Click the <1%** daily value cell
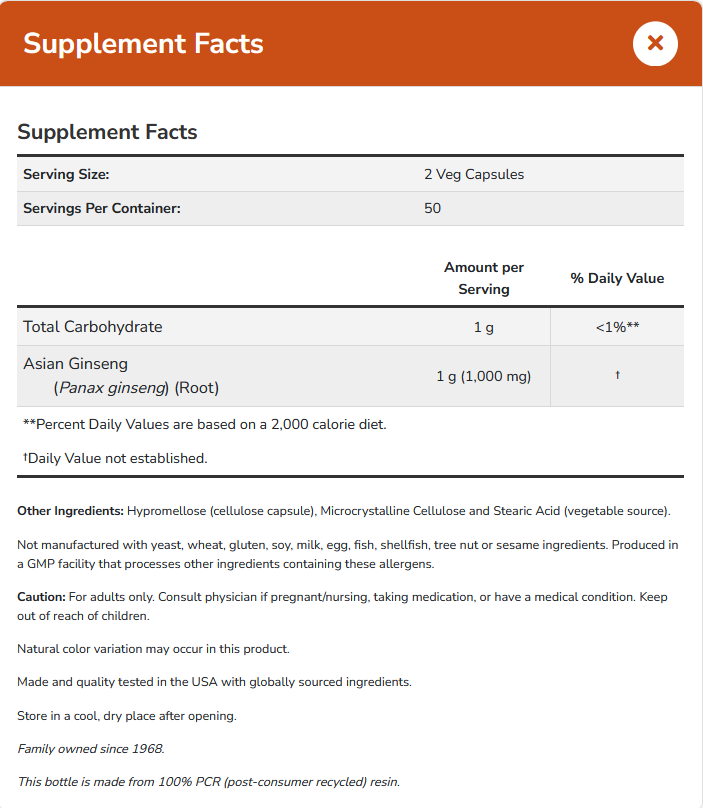The height and width of the screenshot is (808, 703). (617, 327)
